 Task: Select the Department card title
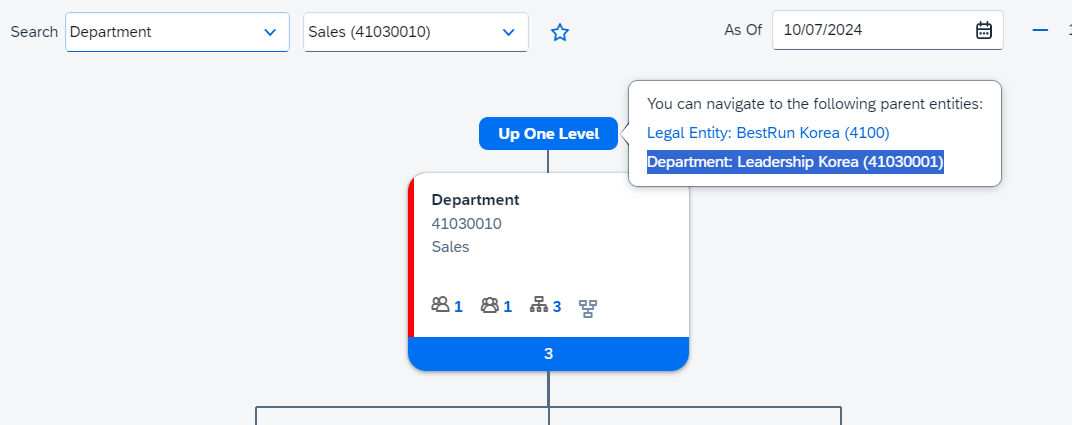coord(475,200)
